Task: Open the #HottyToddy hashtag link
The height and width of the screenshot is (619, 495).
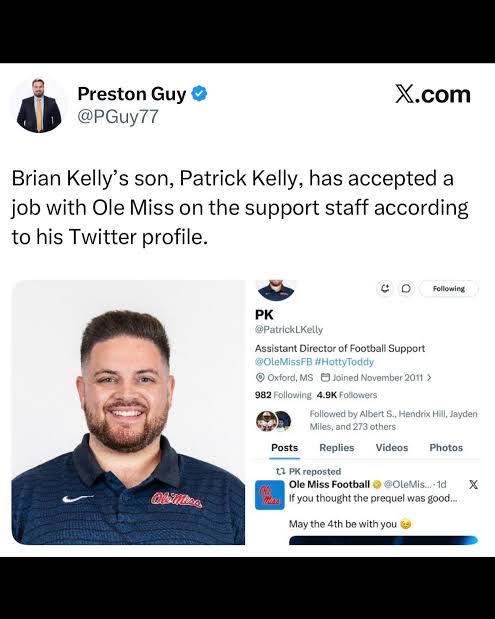Action: 345,362
